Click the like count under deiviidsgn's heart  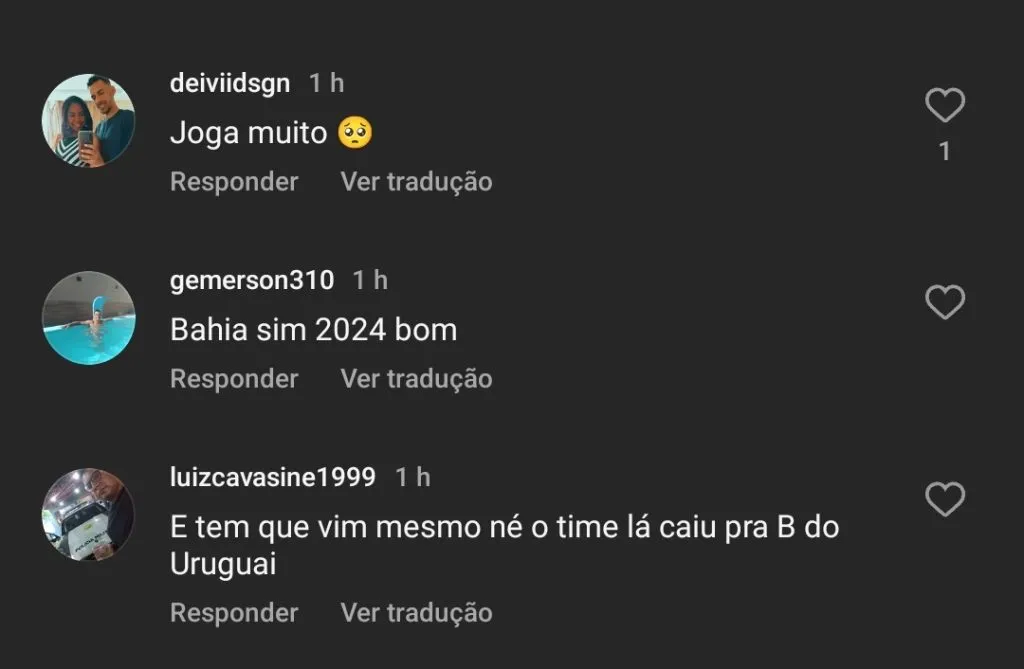944,152
